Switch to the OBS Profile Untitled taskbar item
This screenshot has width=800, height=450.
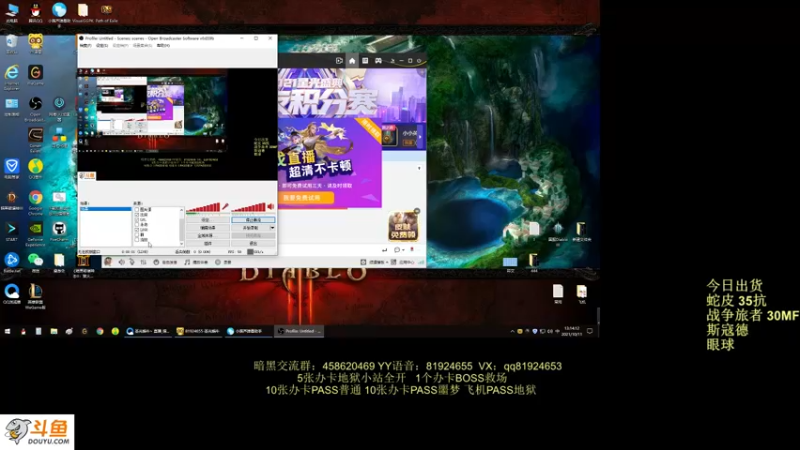pyautogui.click(x=299, y=331)
